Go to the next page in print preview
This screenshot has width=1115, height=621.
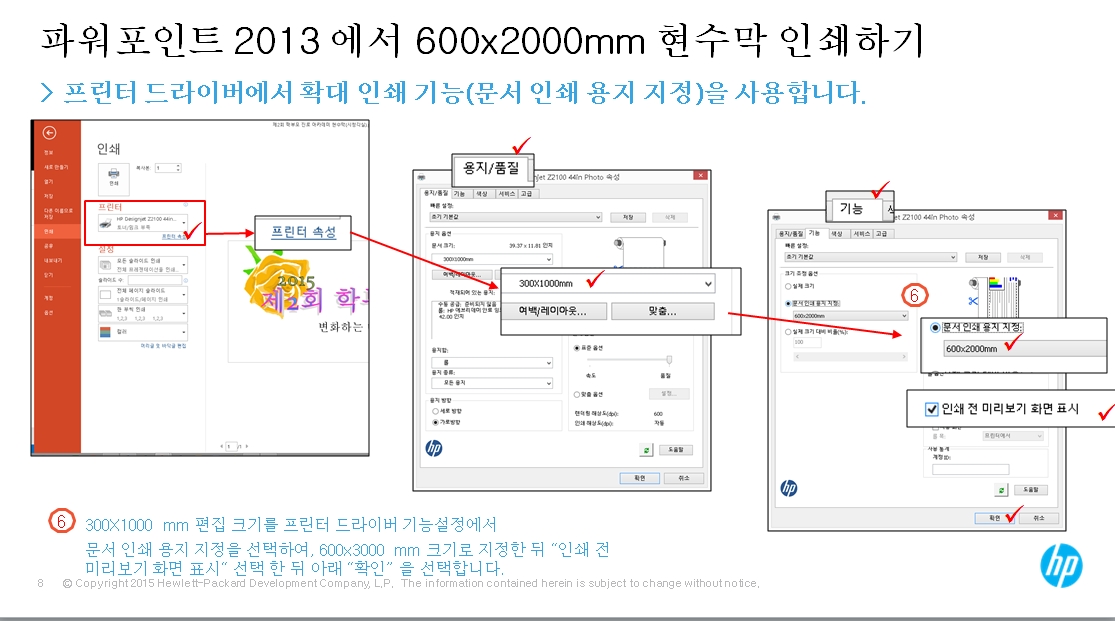click(247, 447)
